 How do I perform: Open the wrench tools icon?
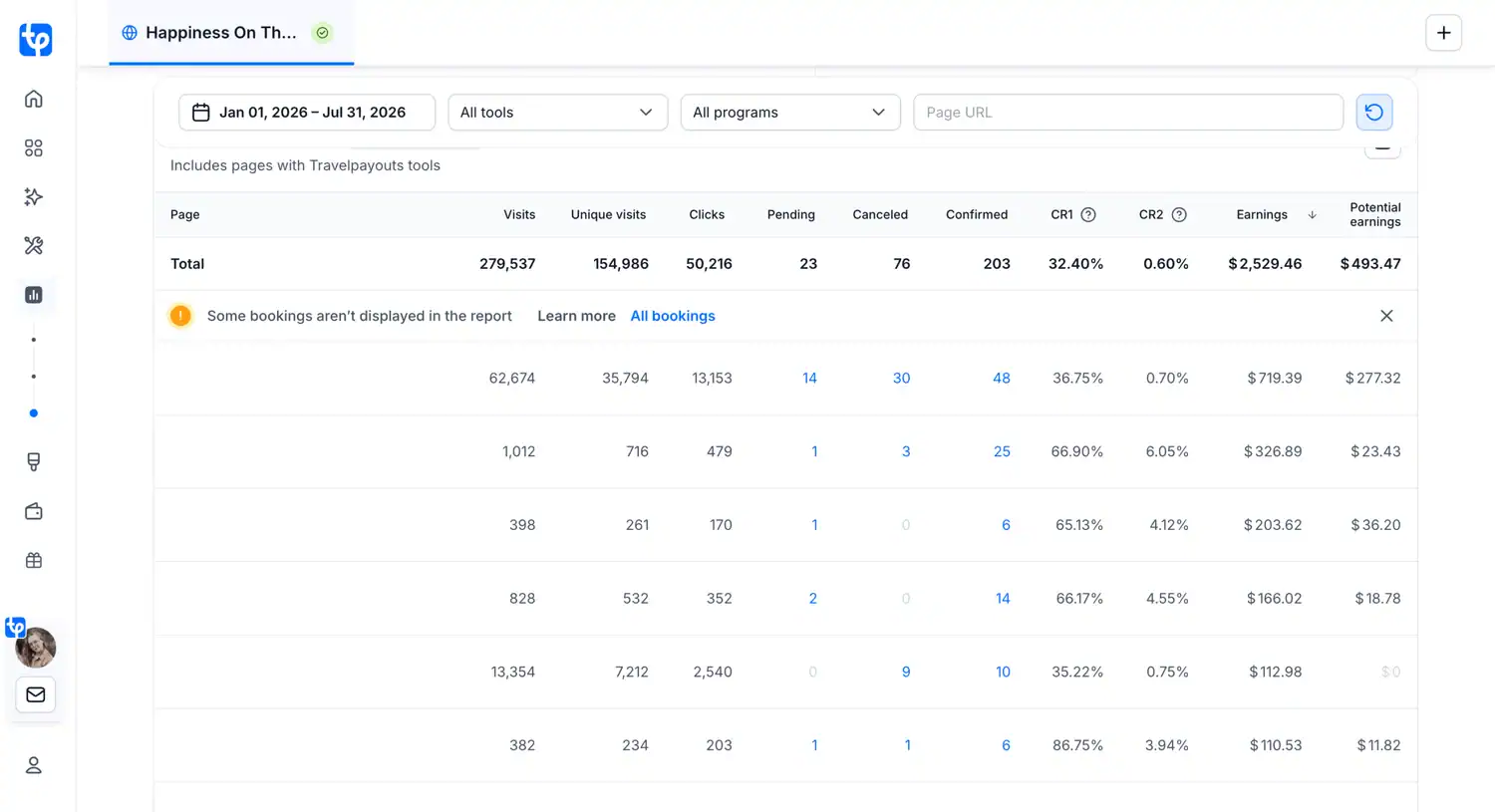[34, 245]
